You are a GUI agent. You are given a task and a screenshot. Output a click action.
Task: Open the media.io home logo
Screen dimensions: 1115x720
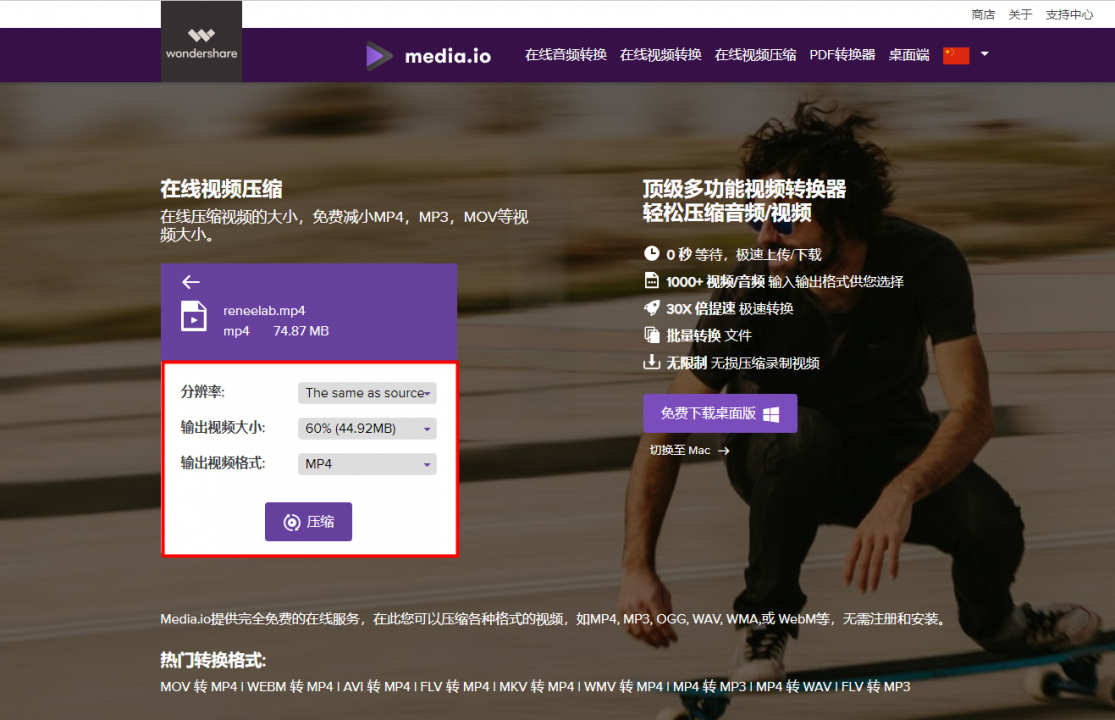coord(428,55)
